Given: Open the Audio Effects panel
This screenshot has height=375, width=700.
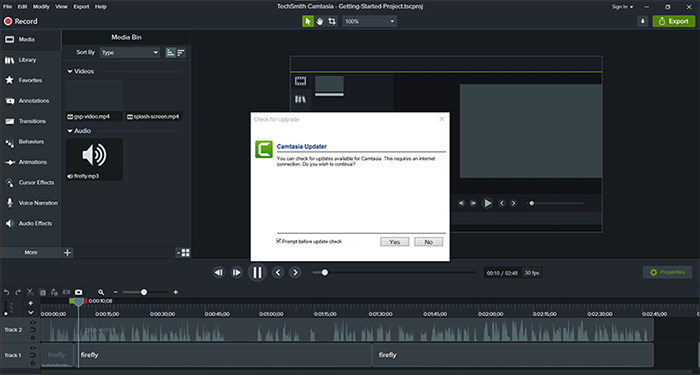Looking at the screenshot, I should pyautogui.click(x=30, y=224).
